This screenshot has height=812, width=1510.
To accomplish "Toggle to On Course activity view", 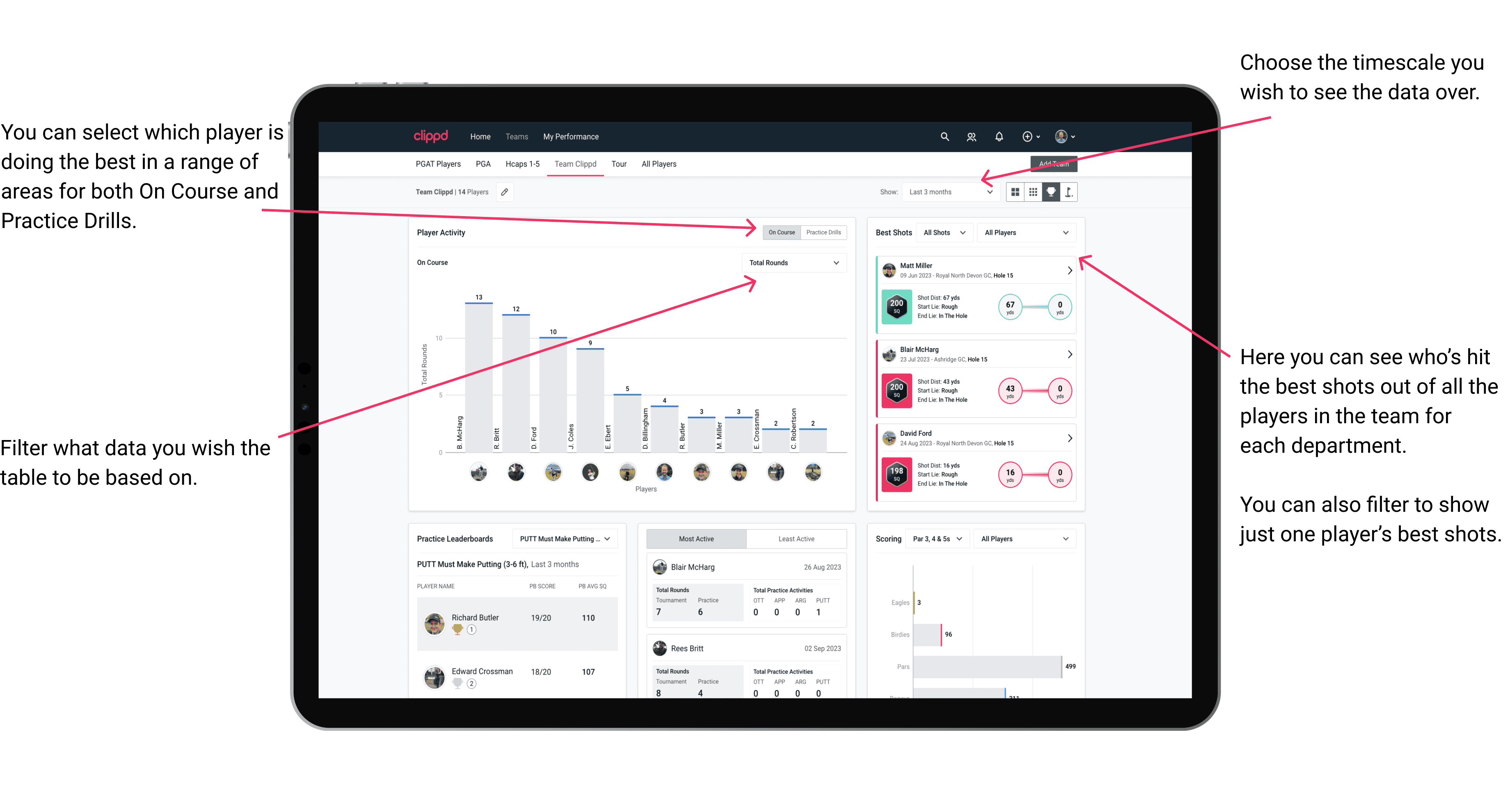I will click(782, 232).
